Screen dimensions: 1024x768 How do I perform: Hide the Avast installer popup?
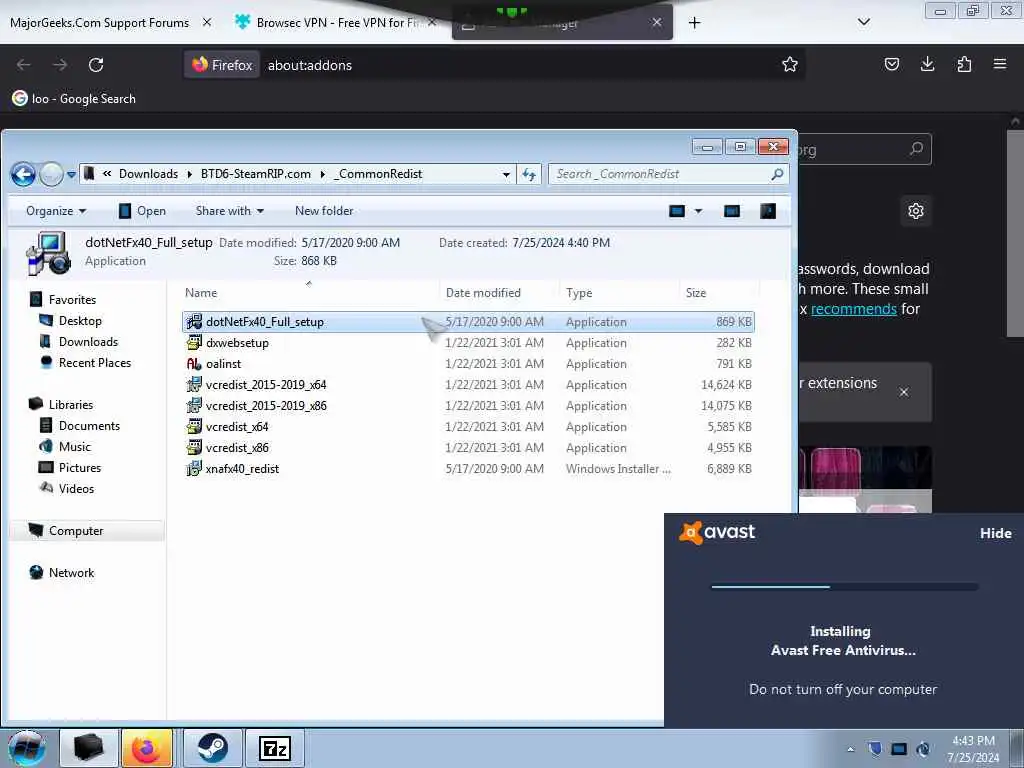click(995, 534)
